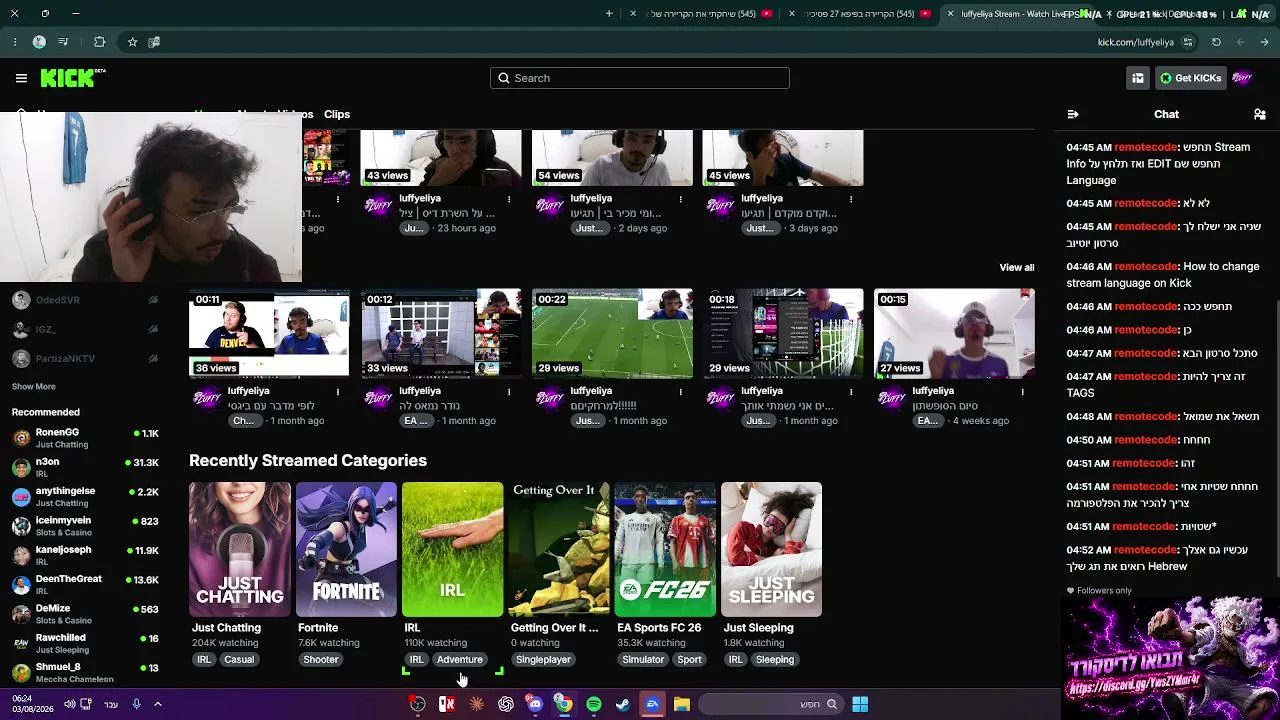Select the Singleplayer tag
This screenshot has height=720, width=1280.
click(543, 660)
